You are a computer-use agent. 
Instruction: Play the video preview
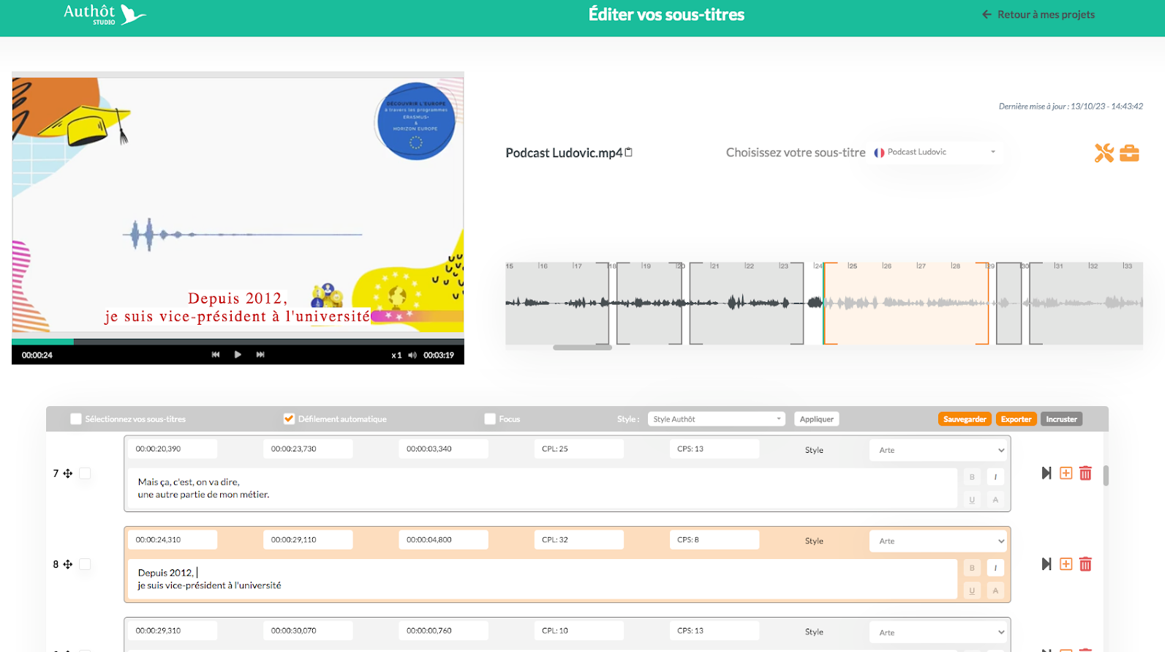238,354
